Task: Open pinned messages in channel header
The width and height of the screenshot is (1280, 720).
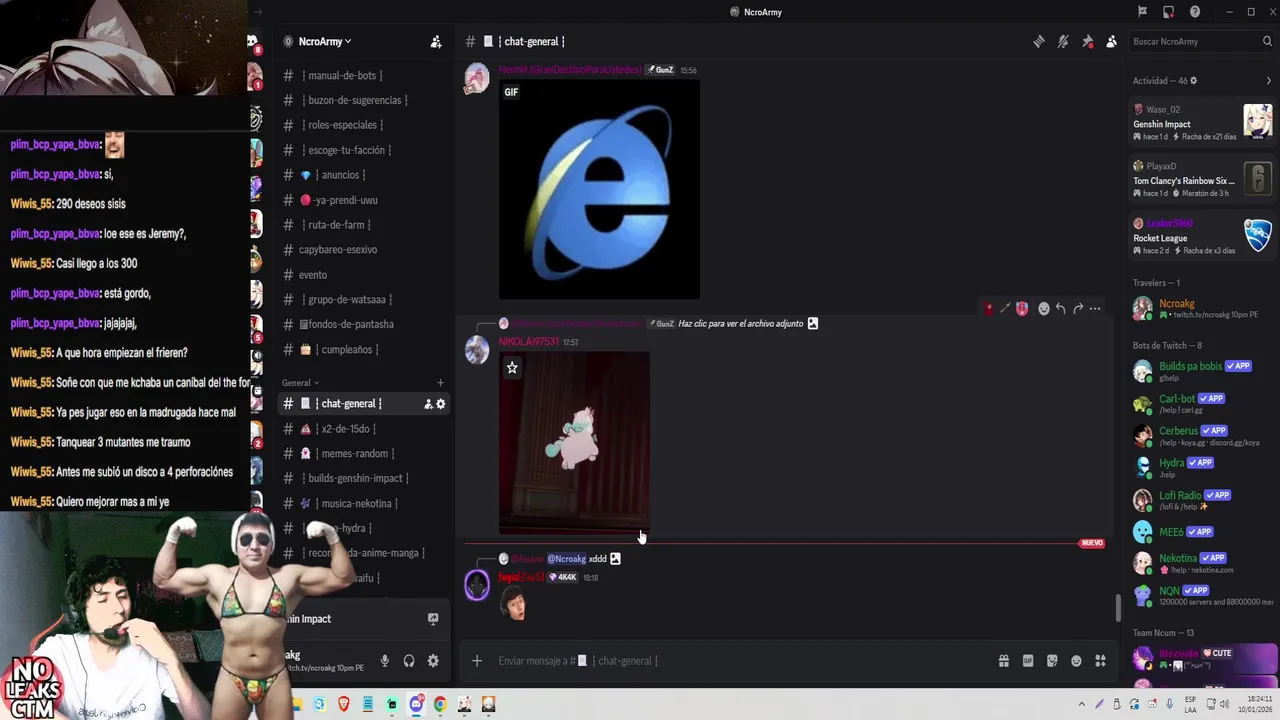Action: pos(1087,42)
